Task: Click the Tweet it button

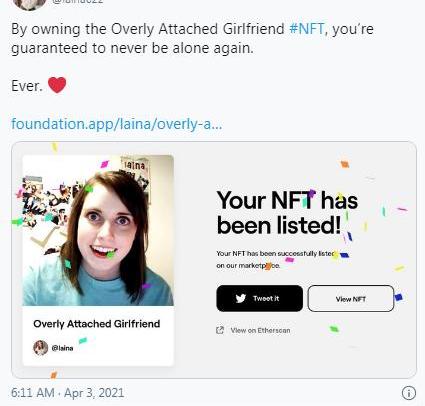Action: 260,298
